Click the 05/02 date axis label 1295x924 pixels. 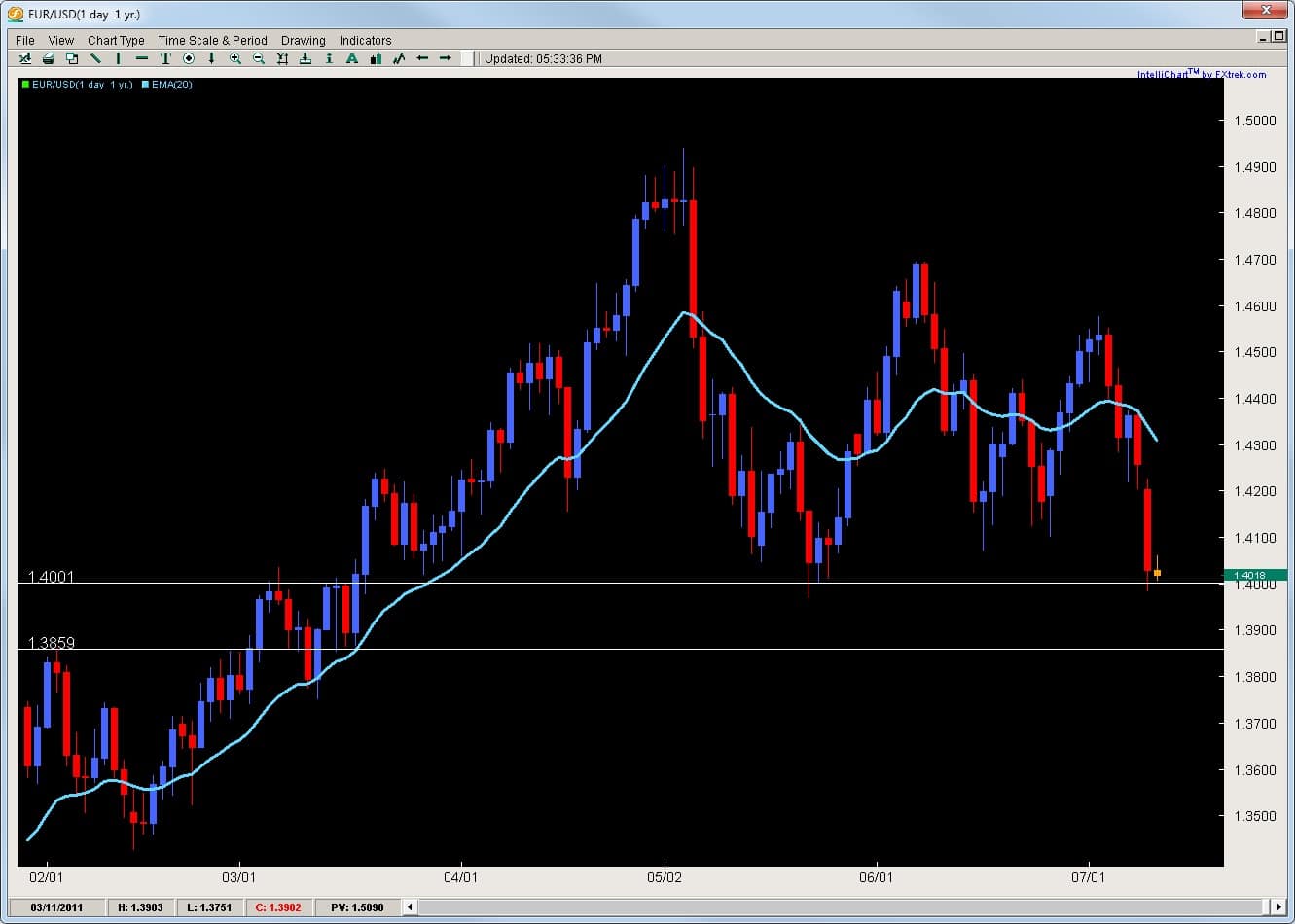click(664, 877)
